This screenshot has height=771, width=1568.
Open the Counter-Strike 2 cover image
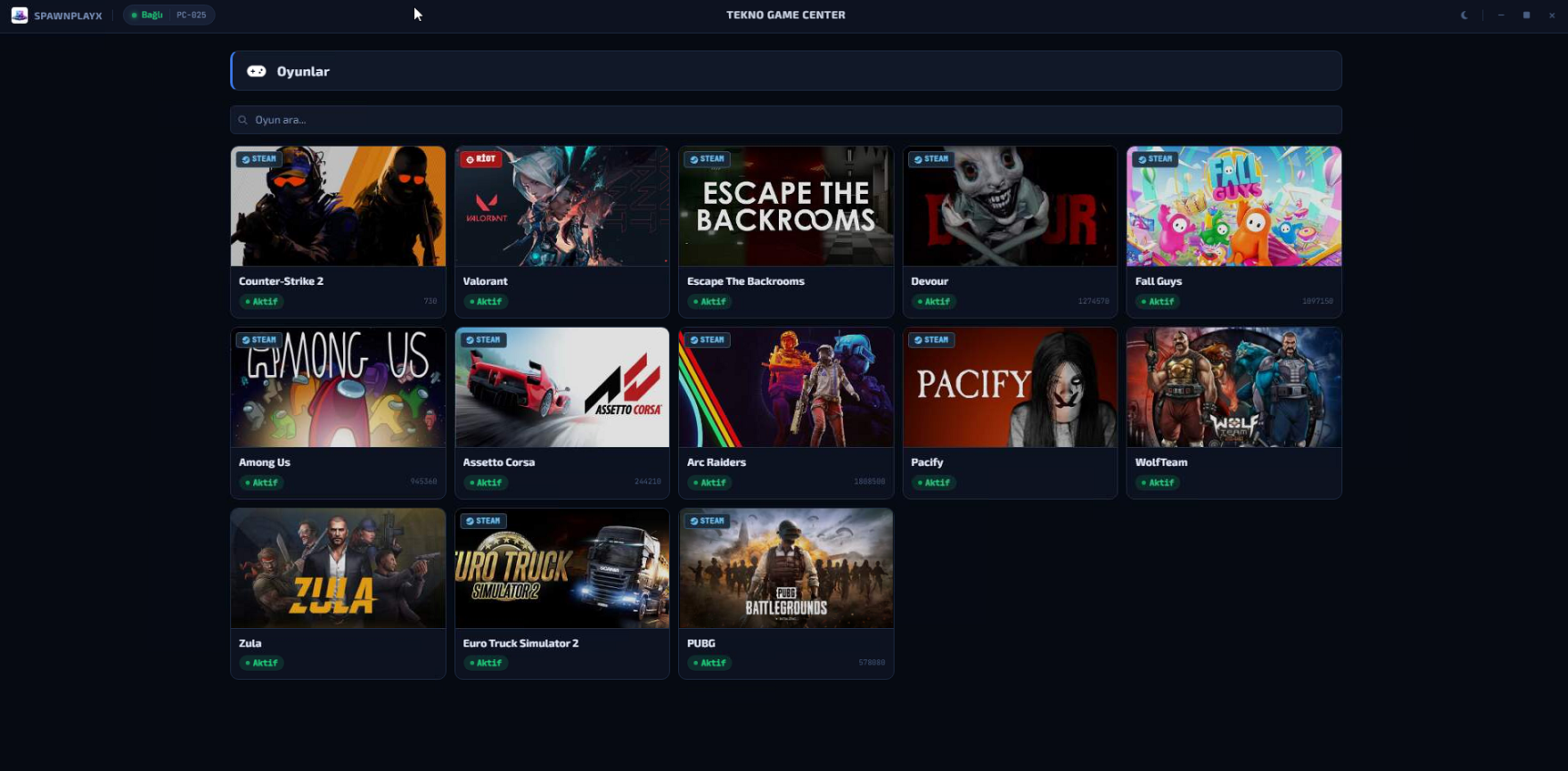click(x=339, y=207)
